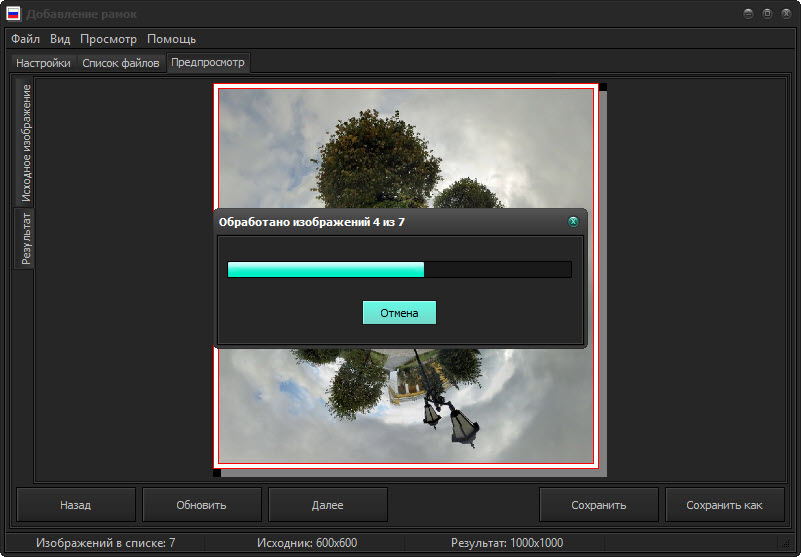
Task: Open the Файл menu
Action: [25, 39]
